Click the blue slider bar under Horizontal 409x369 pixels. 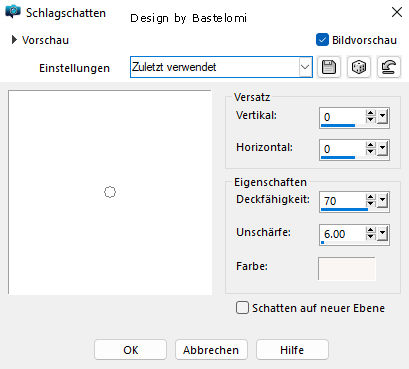pyautogui.click(x=338, y=157)
